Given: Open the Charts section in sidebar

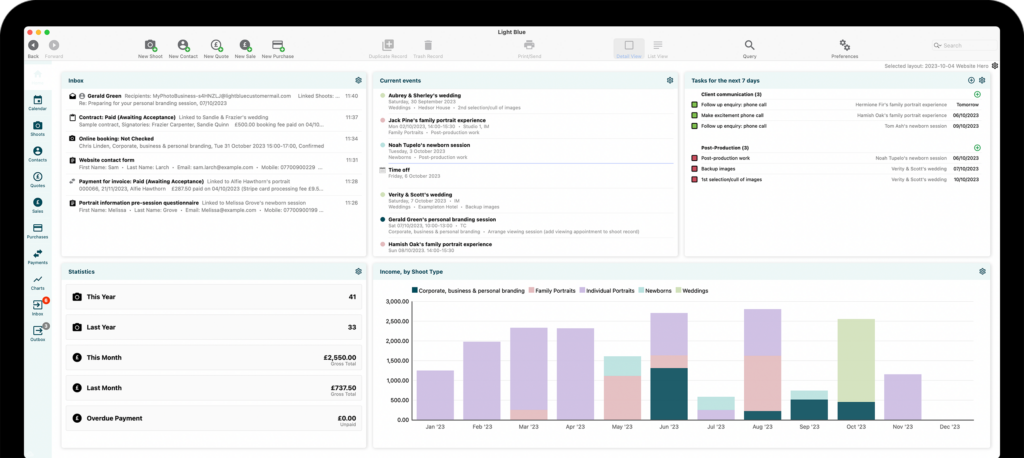Looking at the screenshot, I should (37, 281).
